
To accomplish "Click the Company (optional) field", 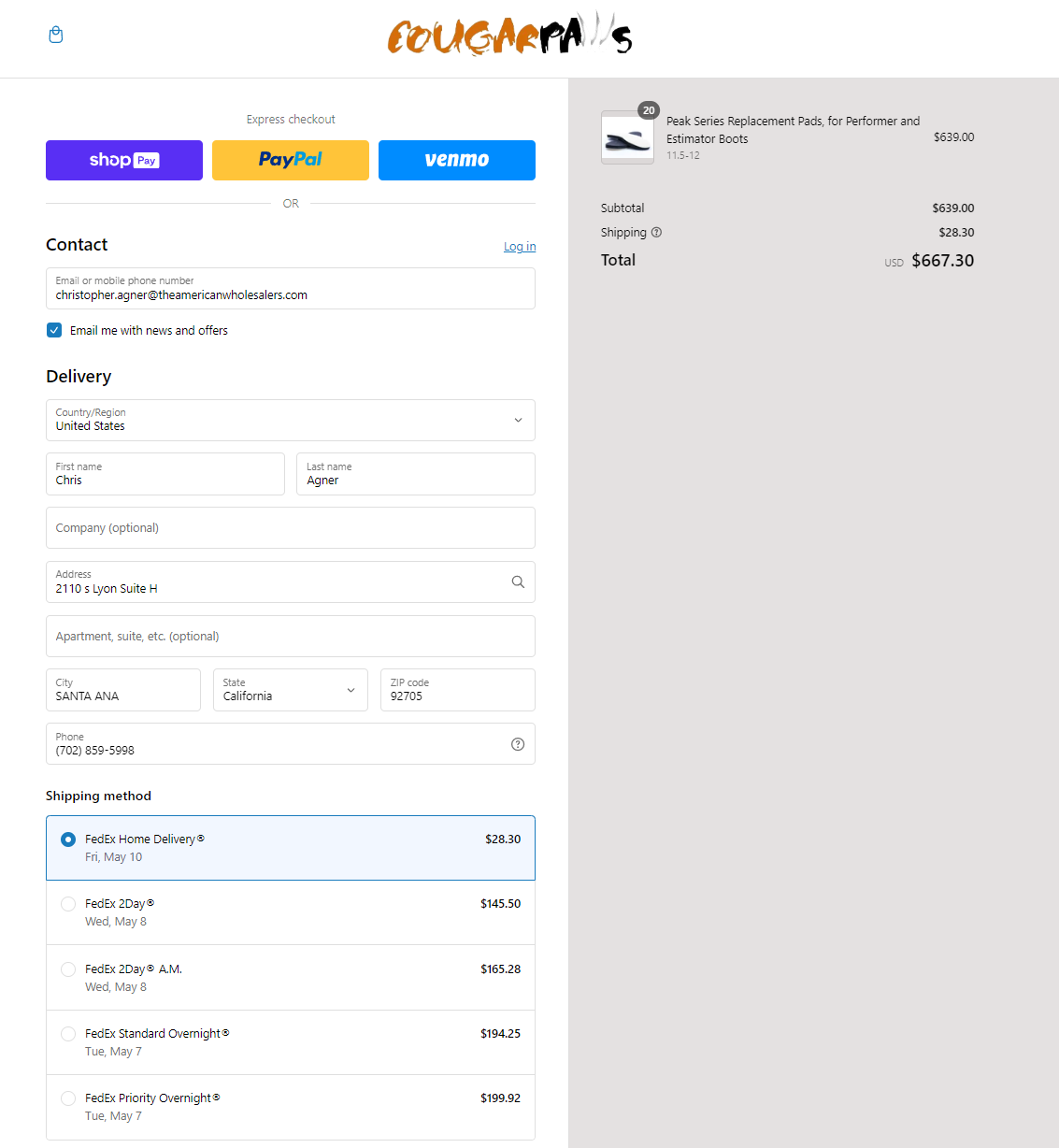I will 291,528.
